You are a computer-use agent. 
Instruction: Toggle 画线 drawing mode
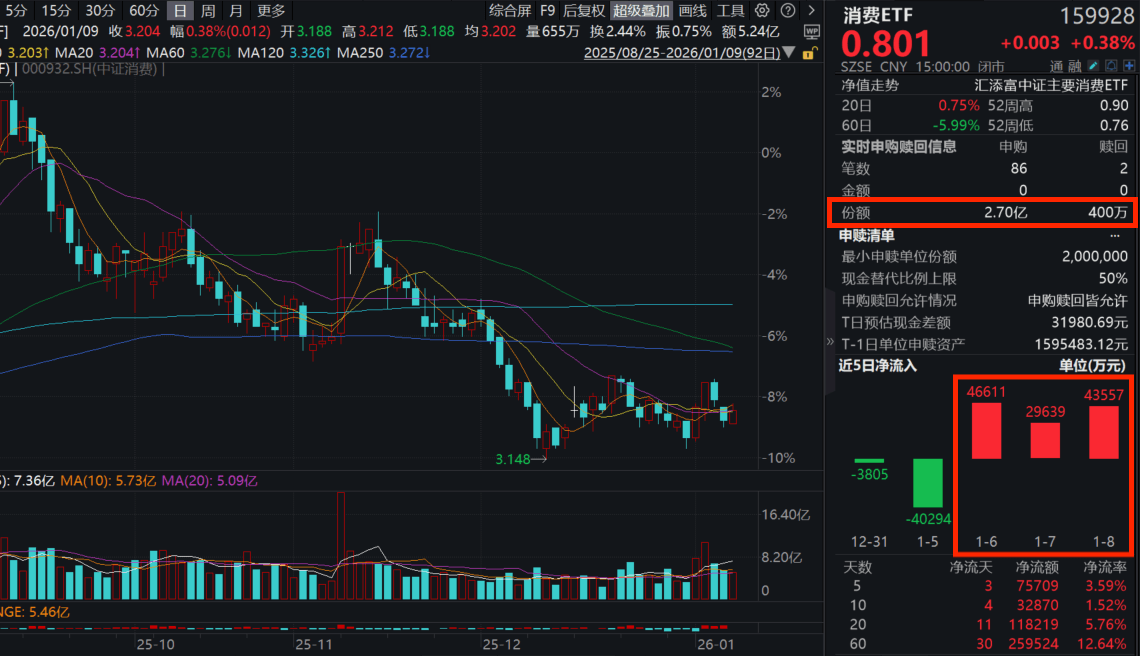point(692,11)
